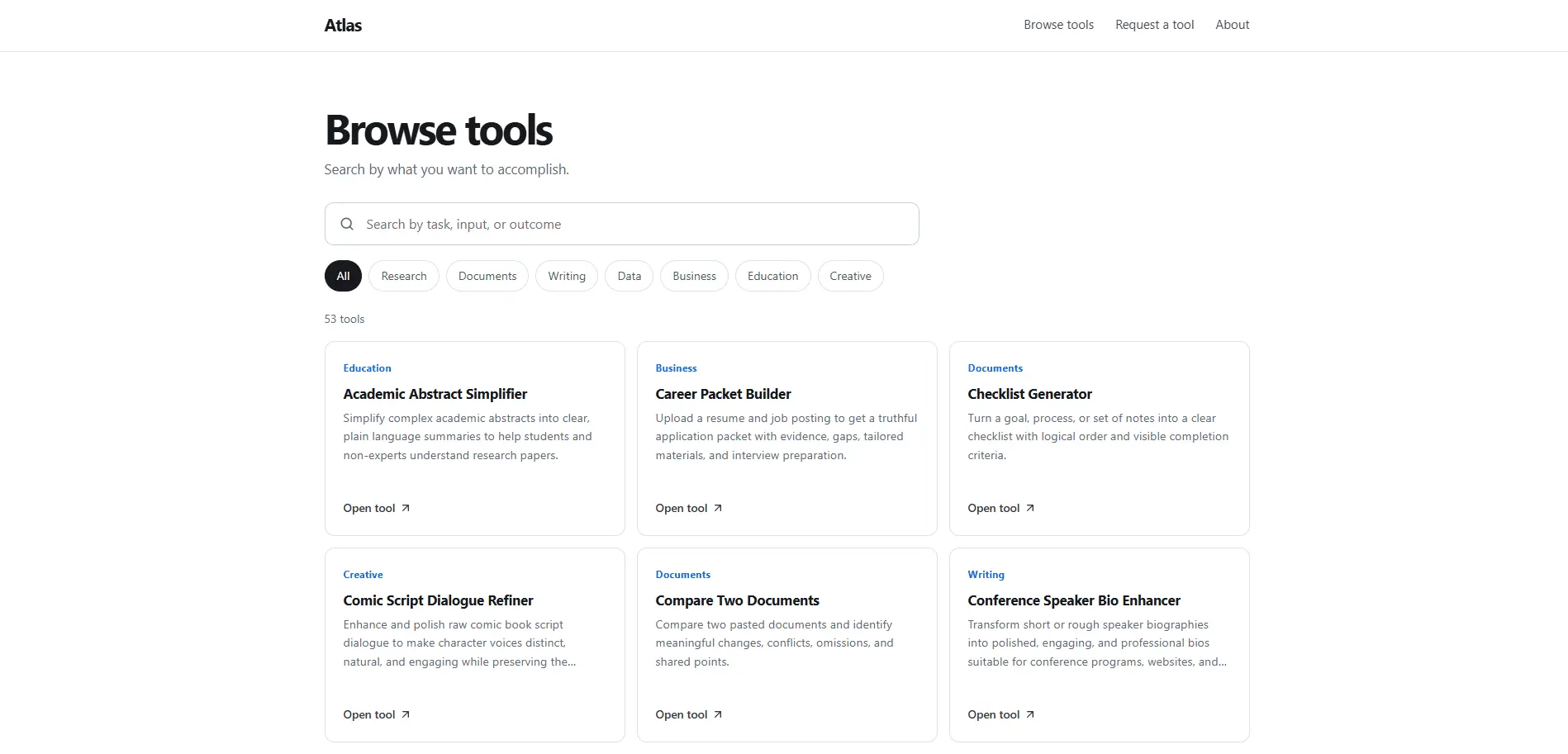Click arrow icon on Compare Two Documents card
This screenshot has width=1568, height=754.
(718, 714)
